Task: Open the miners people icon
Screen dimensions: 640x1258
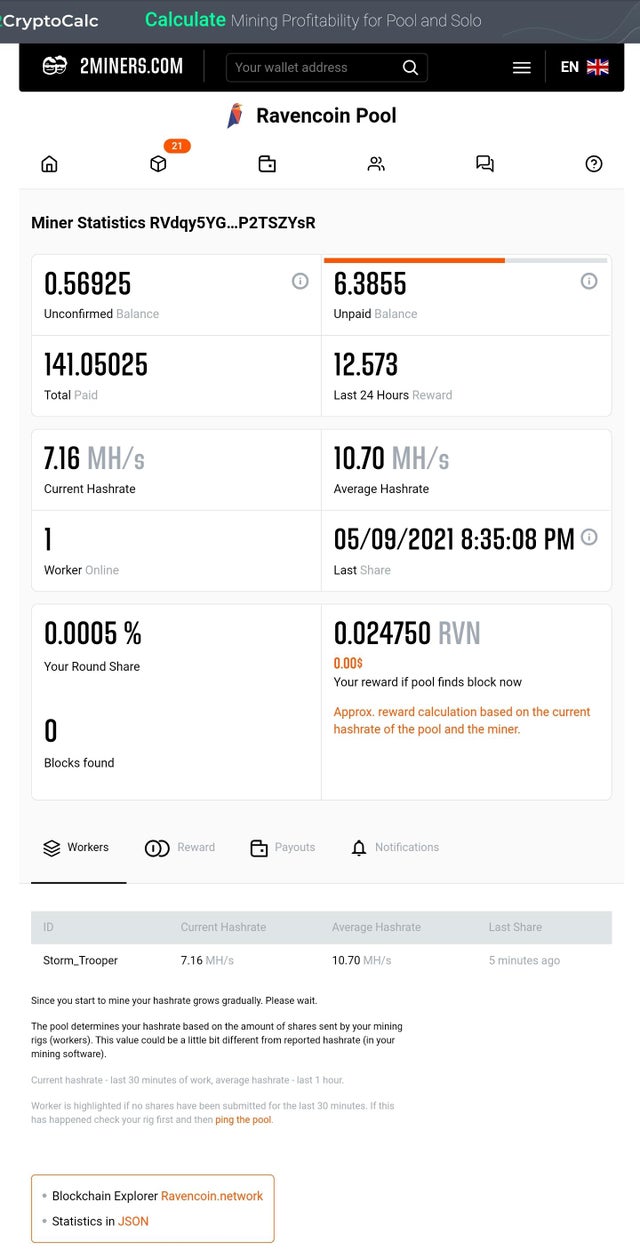Action: click(376, 164)
